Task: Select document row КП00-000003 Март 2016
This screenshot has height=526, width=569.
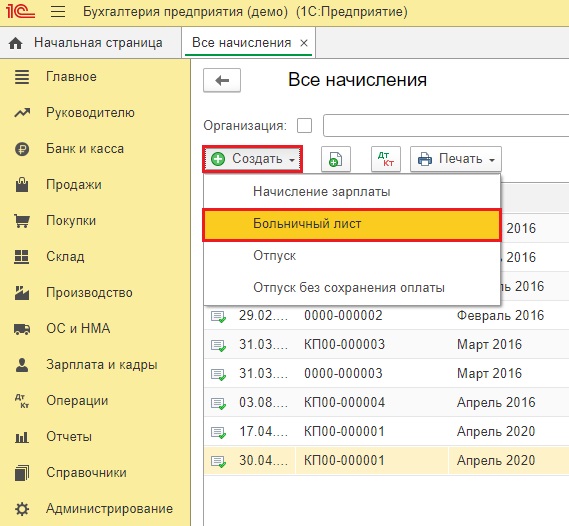Action: click(x=386, y=344)
